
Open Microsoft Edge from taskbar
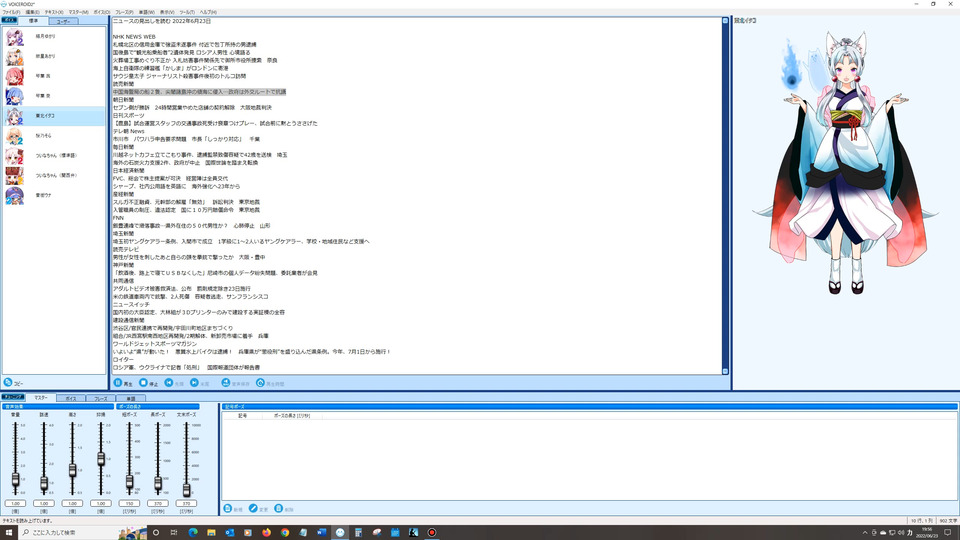click(193, 532)
